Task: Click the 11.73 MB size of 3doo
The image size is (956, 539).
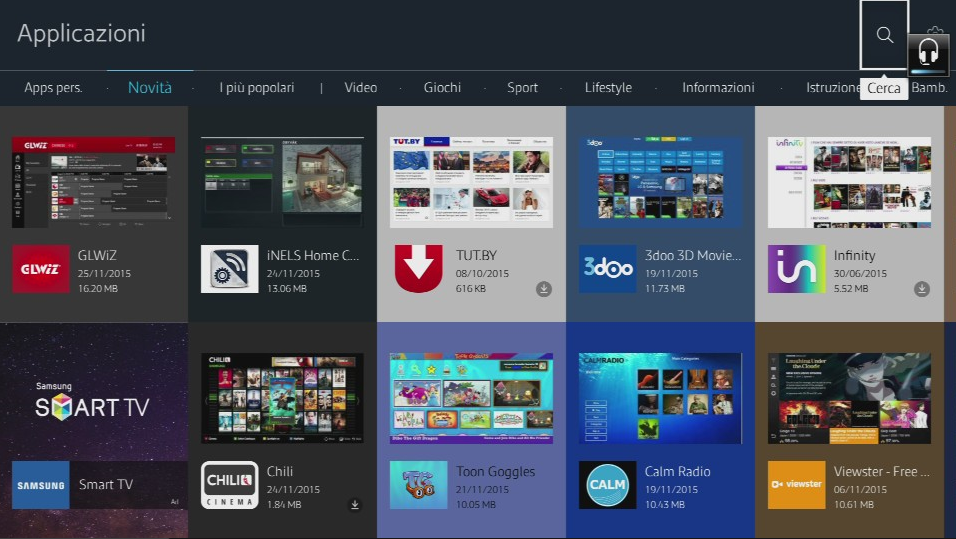Action: pos(665,288)
